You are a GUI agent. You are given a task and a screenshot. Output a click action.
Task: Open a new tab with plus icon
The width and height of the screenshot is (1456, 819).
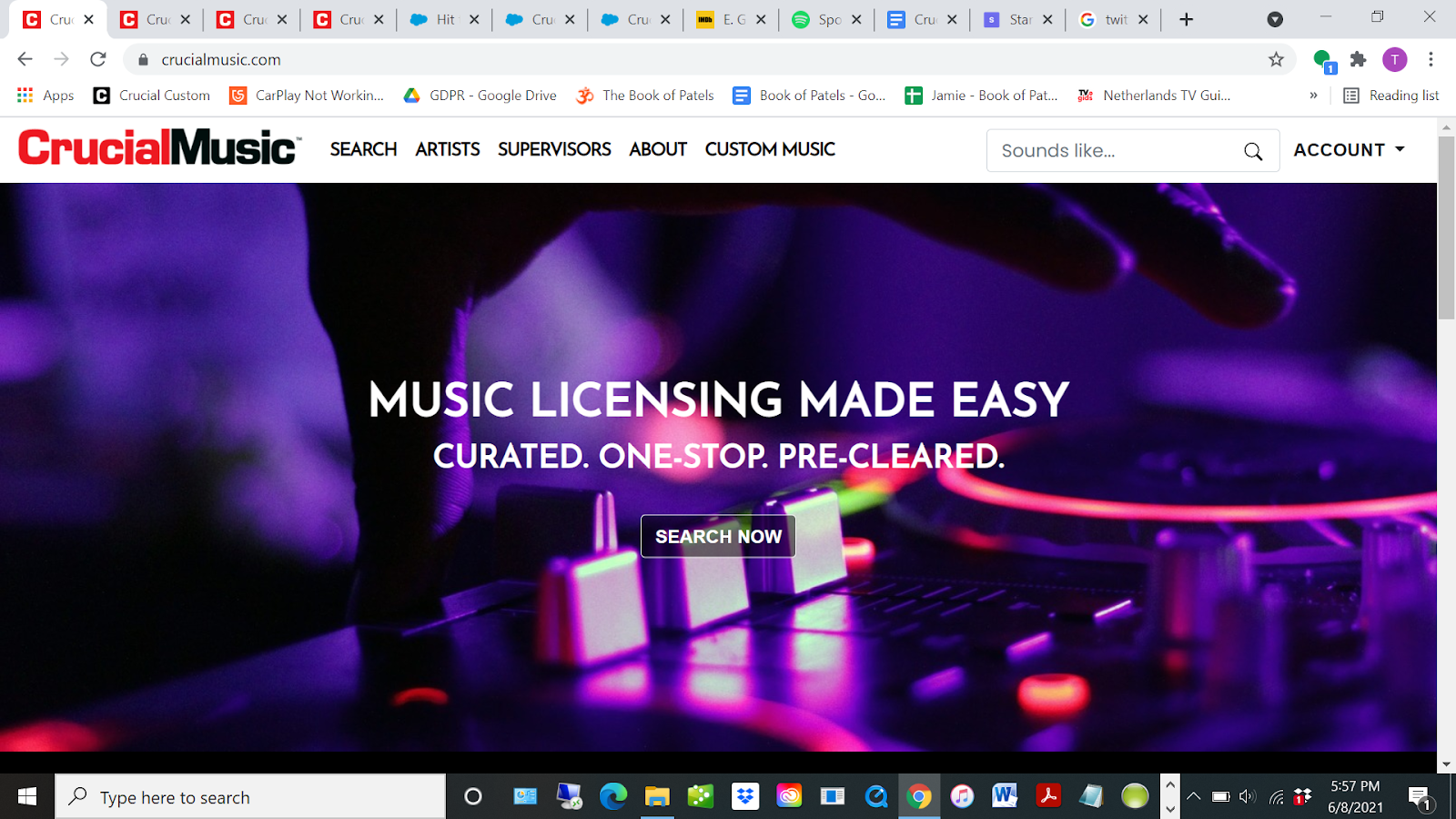(1186, 19)
